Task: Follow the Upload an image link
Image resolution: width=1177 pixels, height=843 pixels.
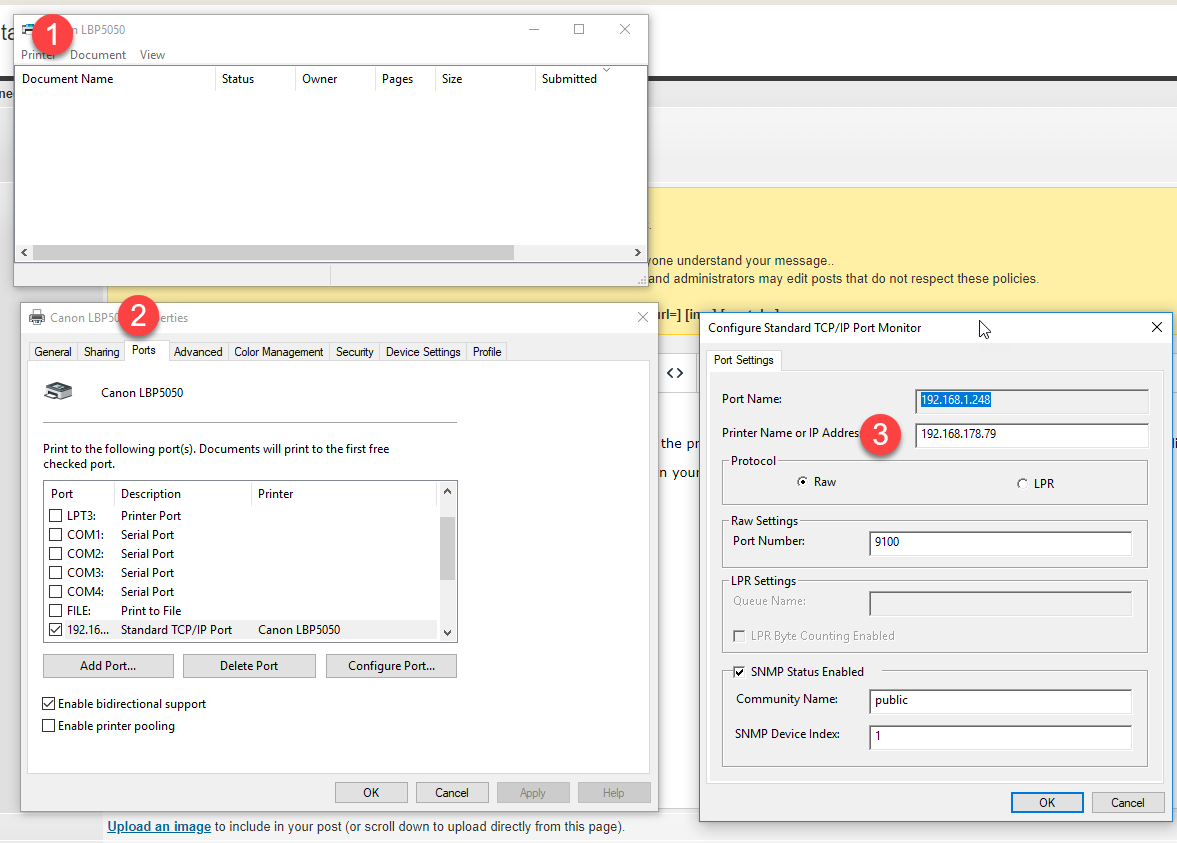Action: coord(159,826)
